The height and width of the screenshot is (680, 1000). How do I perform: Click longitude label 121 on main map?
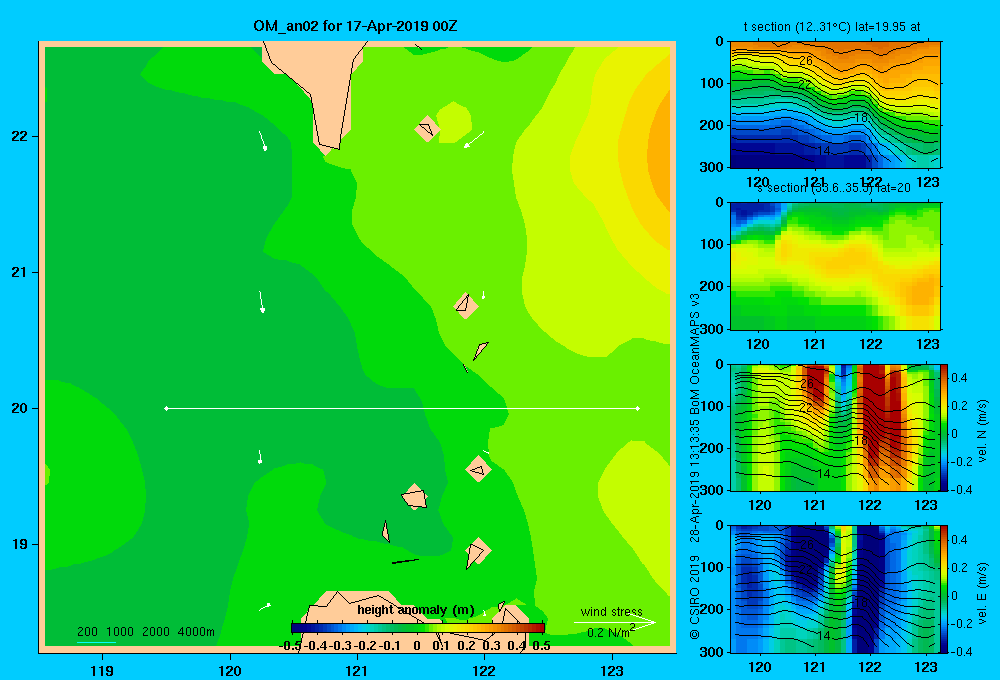(x=357, y=670)
